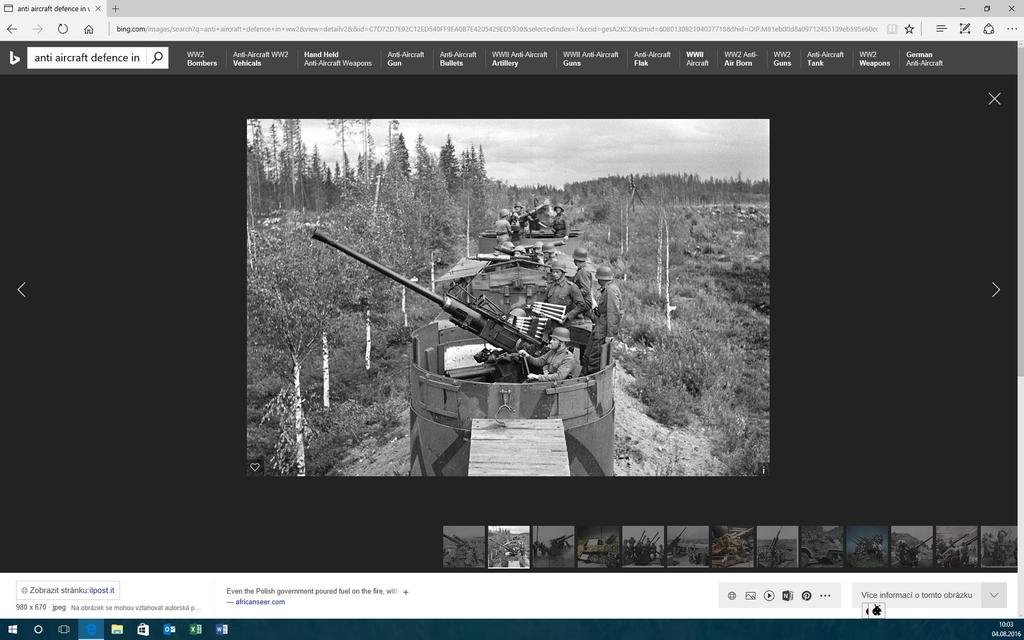
Task: Open the Hub icon with three lines
Action: tap(941, 29)
